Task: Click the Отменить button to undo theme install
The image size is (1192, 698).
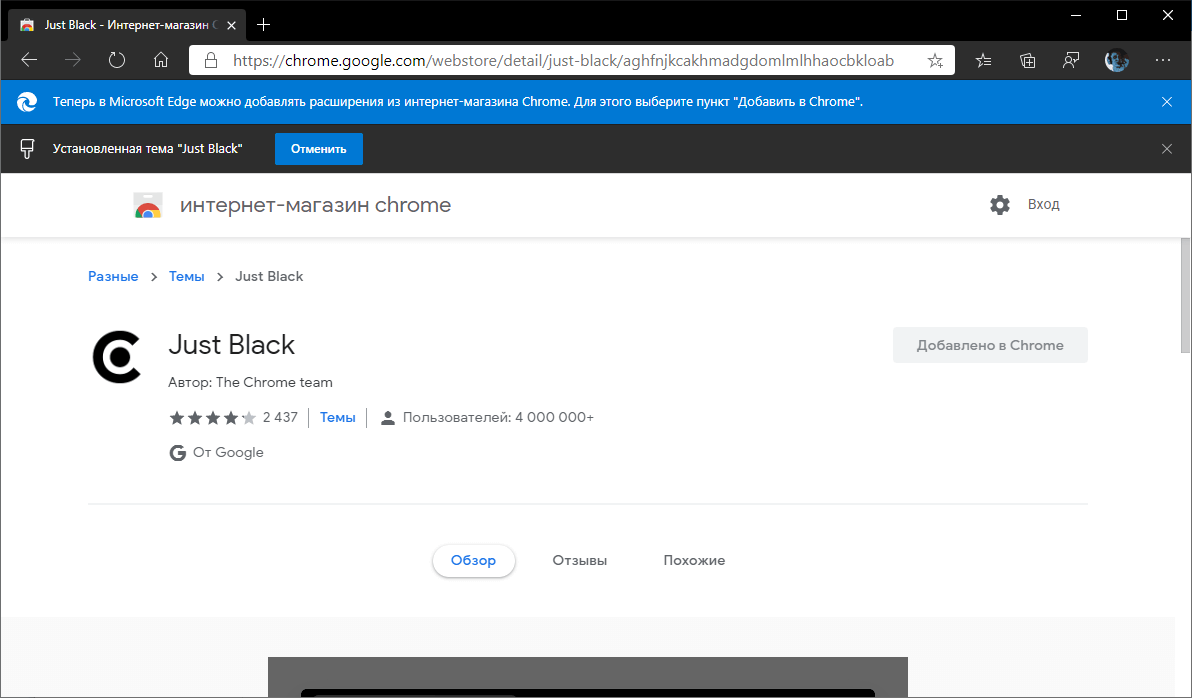Action: coord(318,148)
